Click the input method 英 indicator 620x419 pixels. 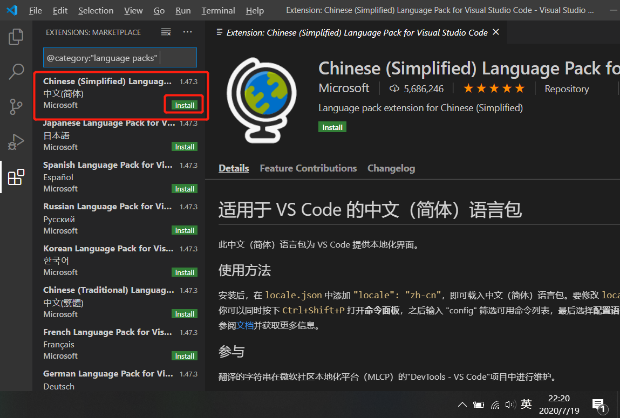[x=526, y=404]
